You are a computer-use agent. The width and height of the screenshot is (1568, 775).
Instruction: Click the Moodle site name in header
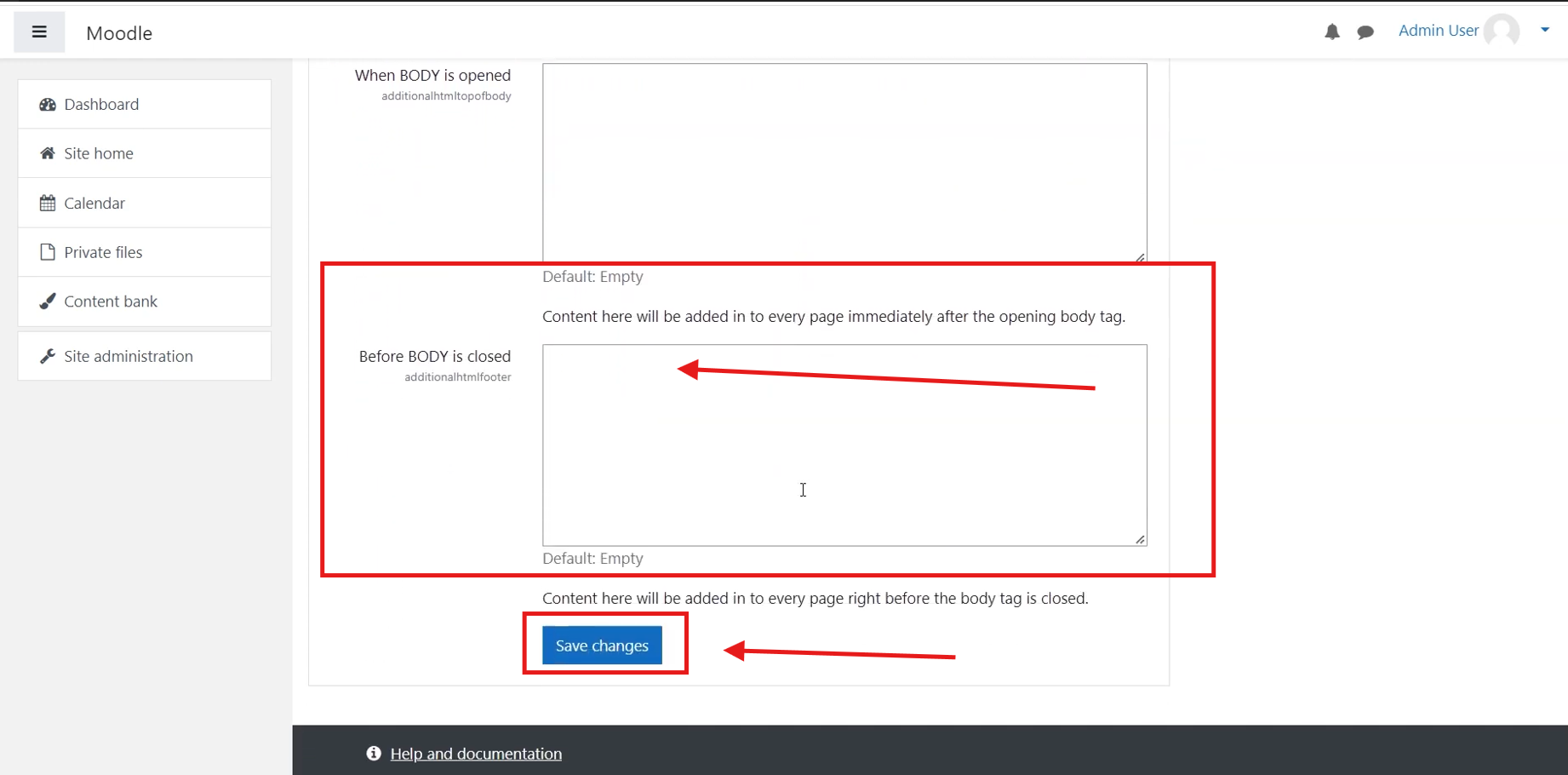tap(119, 33)
